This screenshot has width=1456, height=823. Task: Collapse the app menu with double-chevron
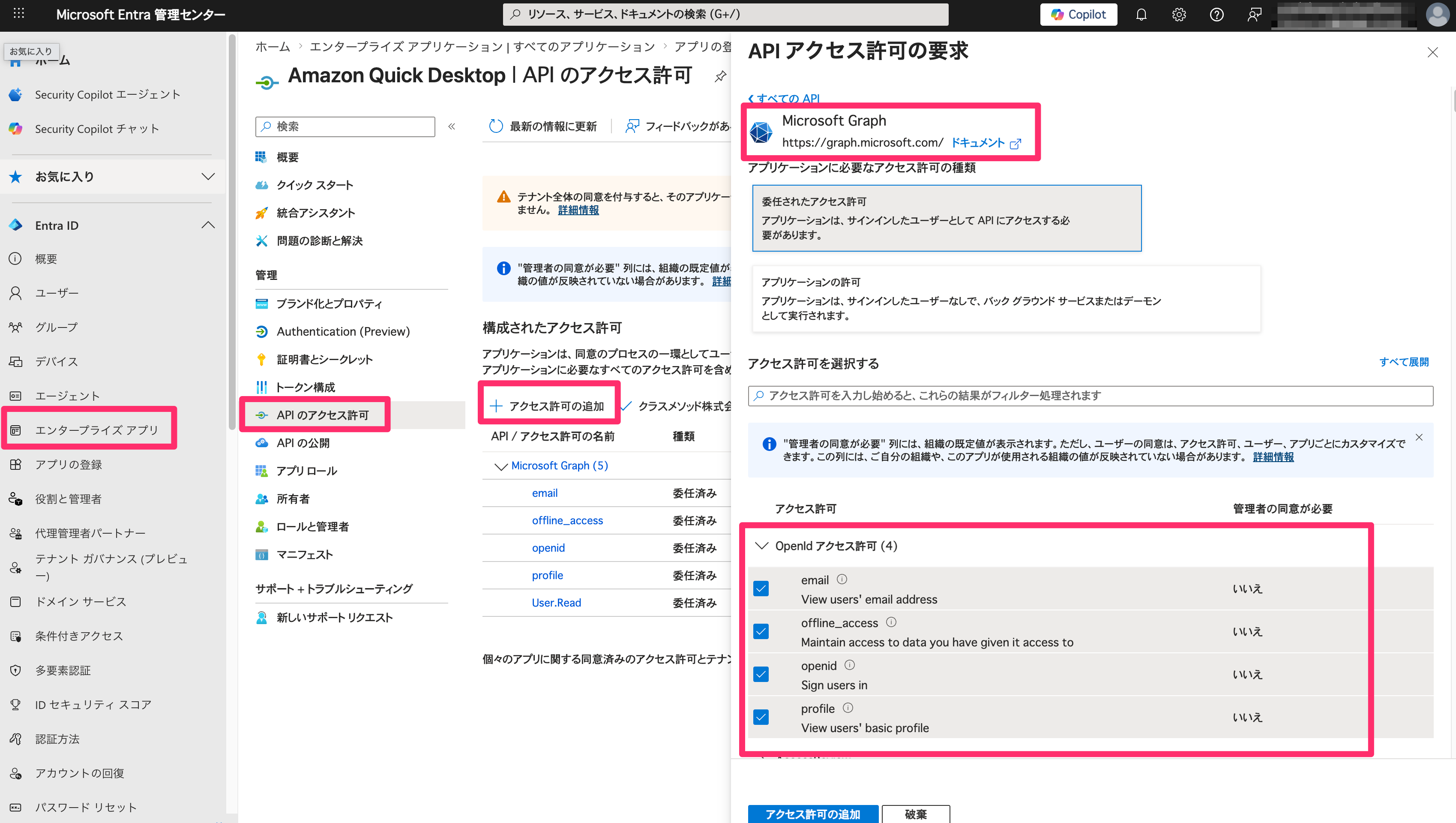[452, 126]
